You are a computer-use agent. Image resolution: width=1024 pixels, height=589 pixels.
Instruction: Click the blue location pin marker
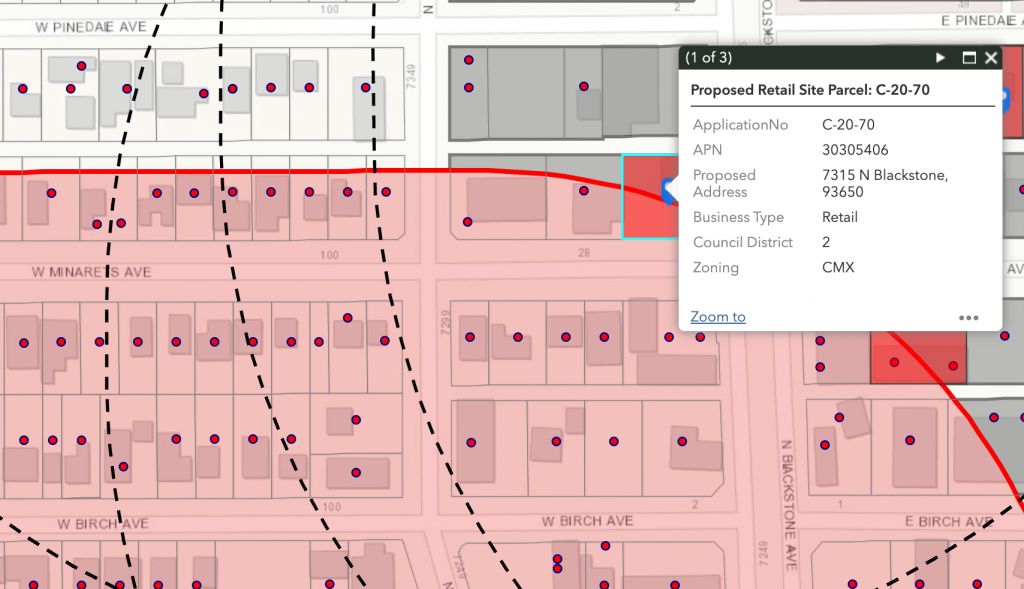pyautogui.click(x=668, y=187)
